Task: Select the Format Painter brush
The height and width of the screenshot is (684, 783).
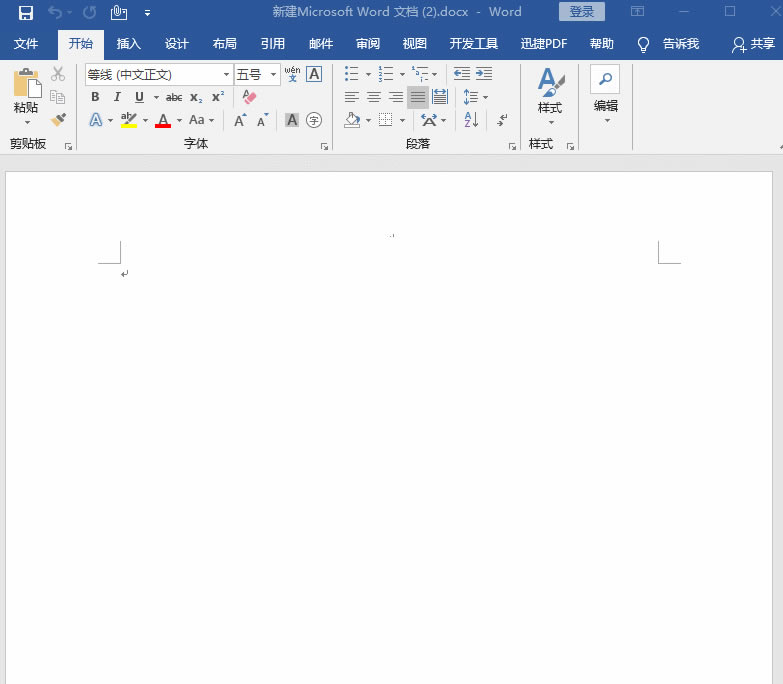Action: pos(58,120)
